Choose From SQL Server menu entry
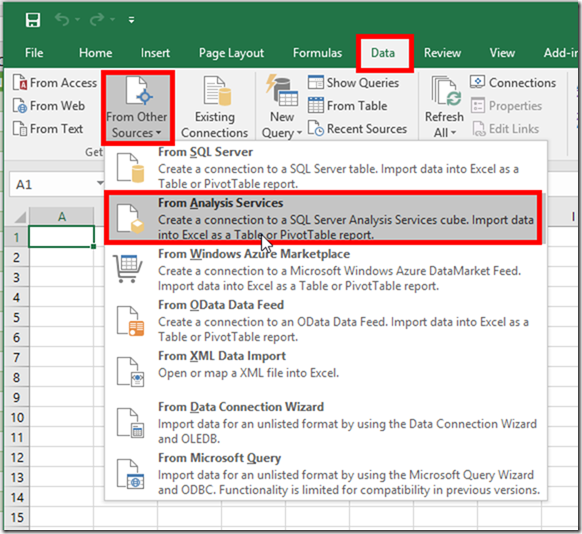The image size is (582, 534). [x=325, y=167]
